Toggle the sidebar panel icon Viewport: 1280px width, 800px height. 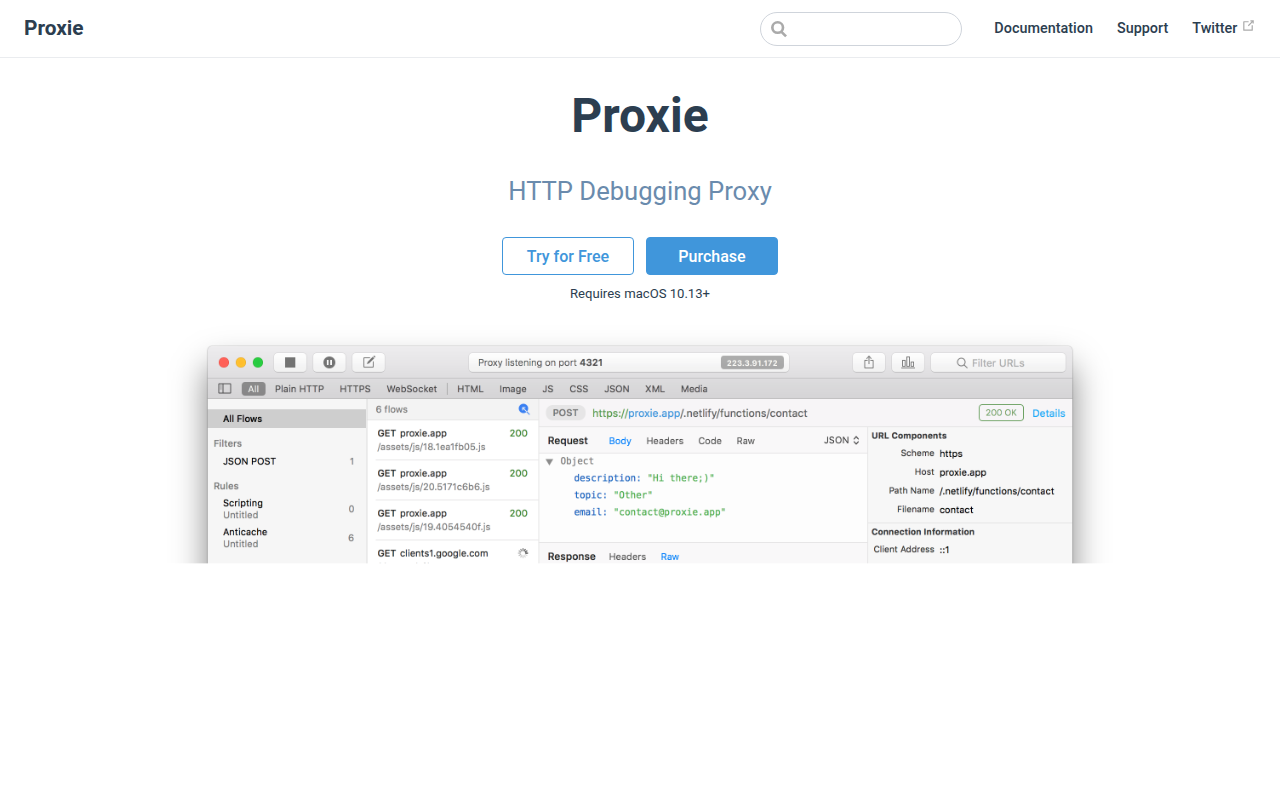click(x=225, y=389)
